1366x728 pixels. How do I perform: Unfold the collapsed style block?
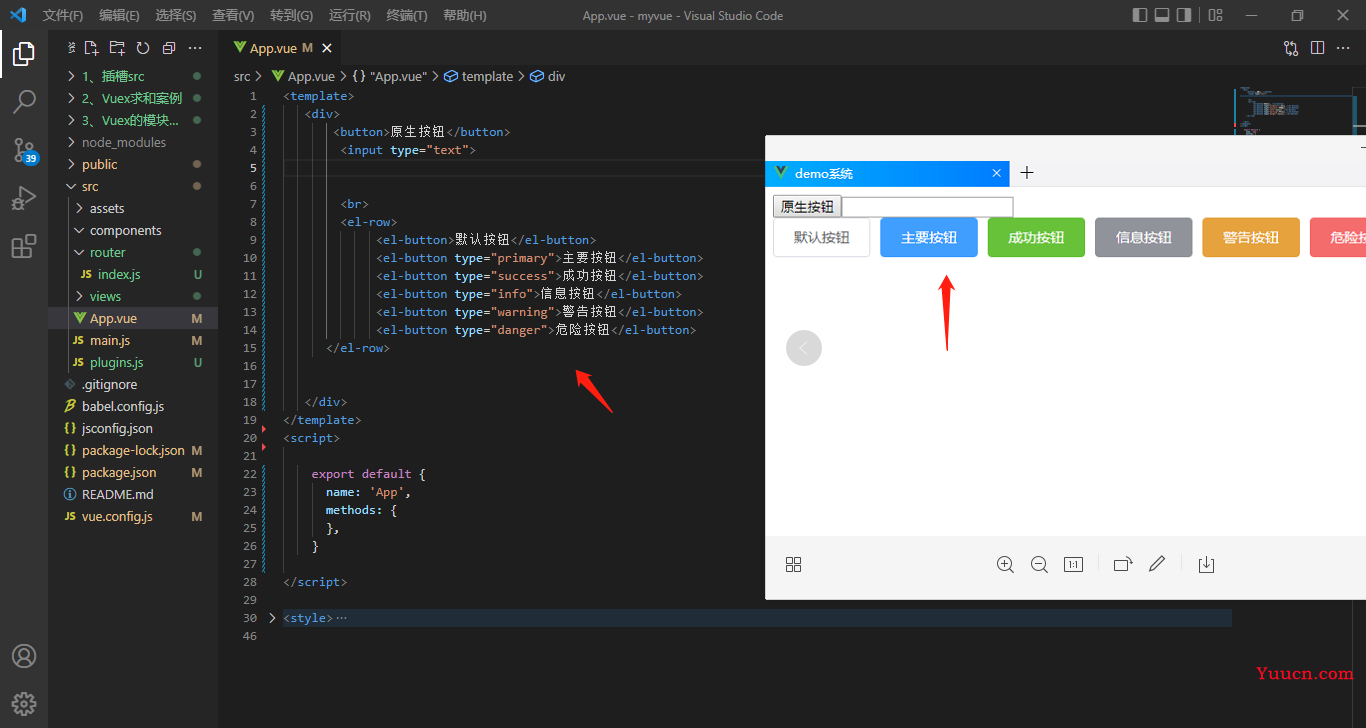click(x=272, y=618)
